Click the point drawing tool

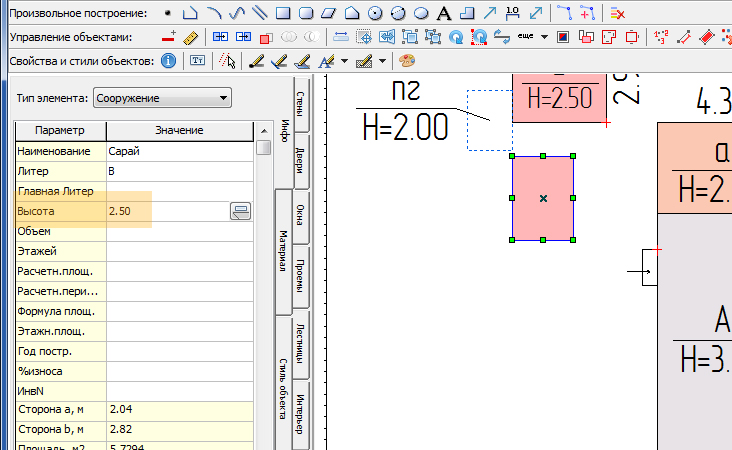click(x=167, y=13)
